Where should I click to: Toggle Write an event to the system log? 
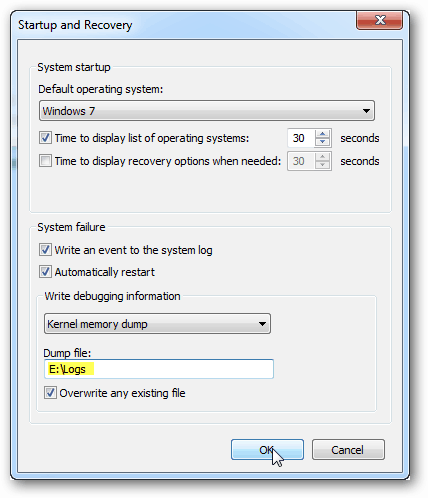(x=45, y=250)
